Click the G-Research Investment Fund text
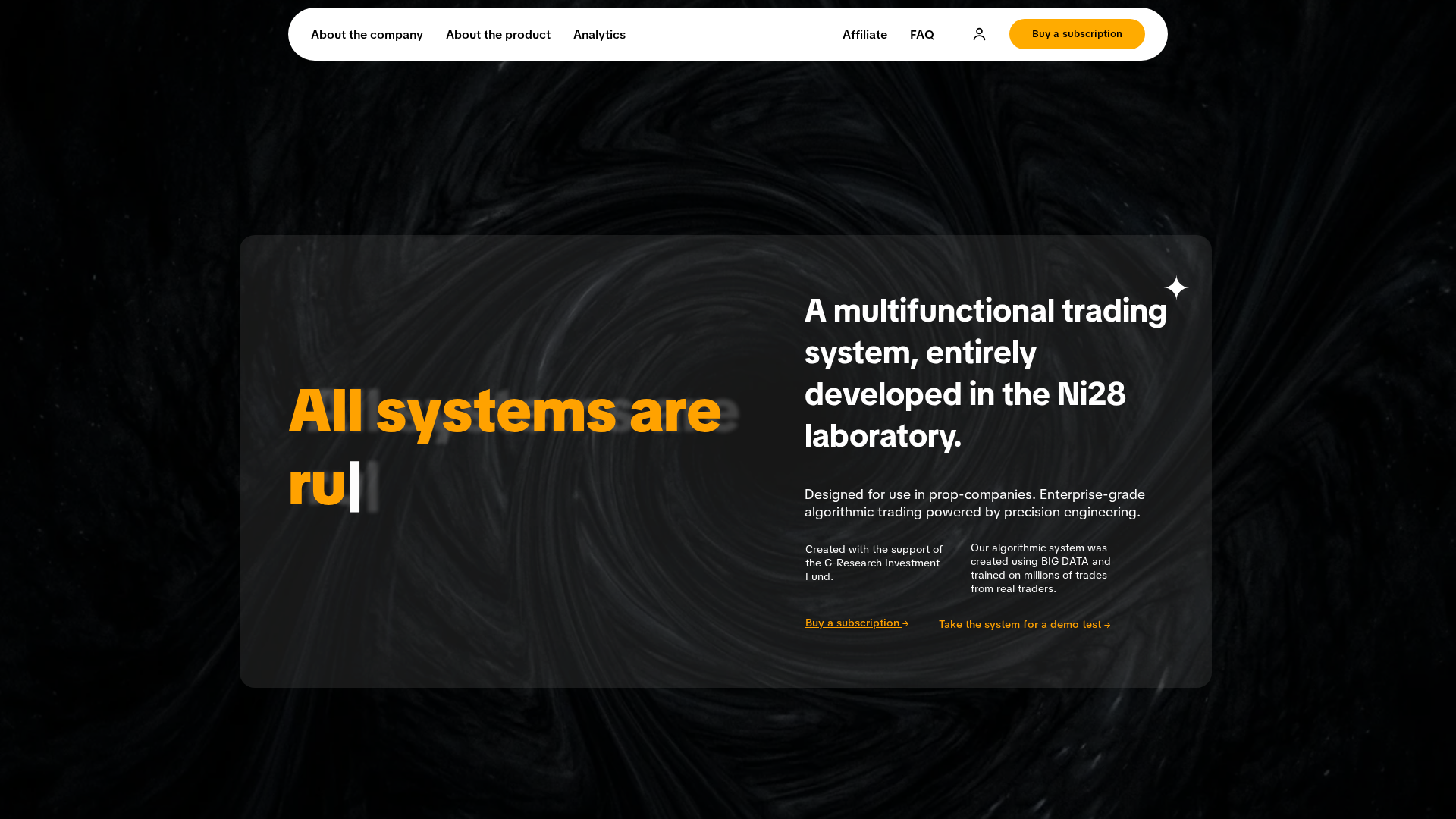 coord(874,563)
